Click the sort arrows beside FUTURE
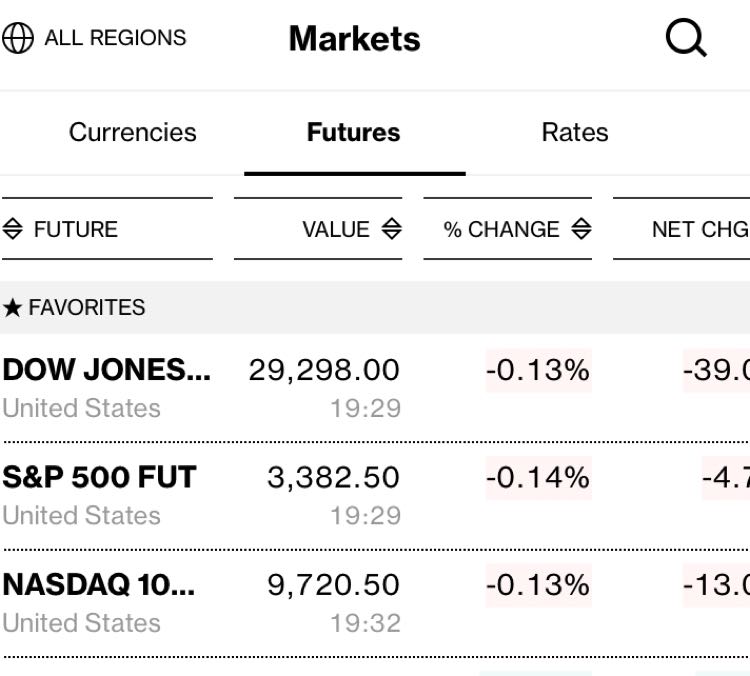This screenshot has height=676, width=750. (x=12, y=229)
